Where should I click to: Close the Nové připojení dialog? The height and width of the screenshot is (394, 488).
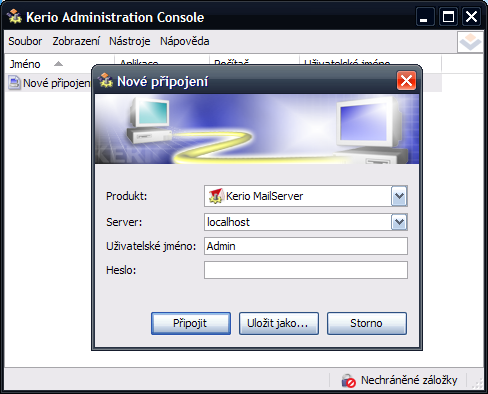tap(406, 80)
